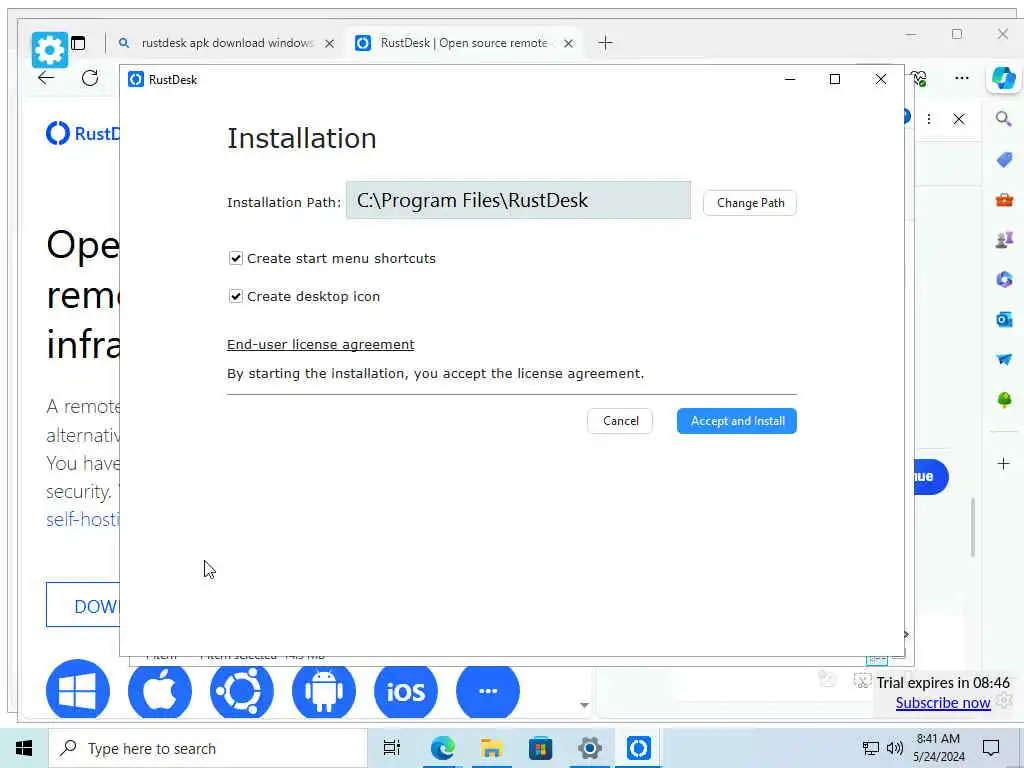Close the RustDesk Open source tab
The width and height of the screenshot is (1024, 768).
coord(569,44)
